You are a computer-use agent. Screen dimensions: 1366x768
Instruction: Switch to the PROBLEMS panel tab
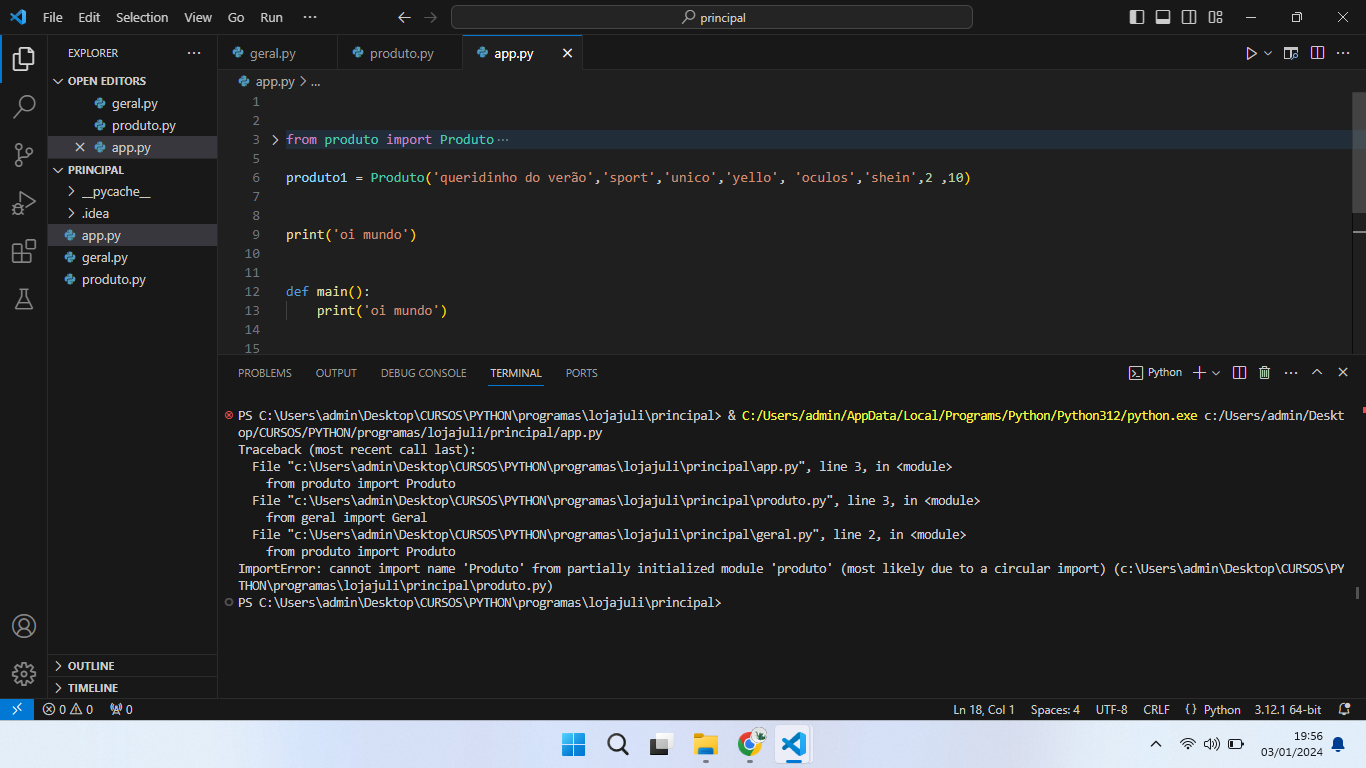pyautogui.click(x=265, y=373)
